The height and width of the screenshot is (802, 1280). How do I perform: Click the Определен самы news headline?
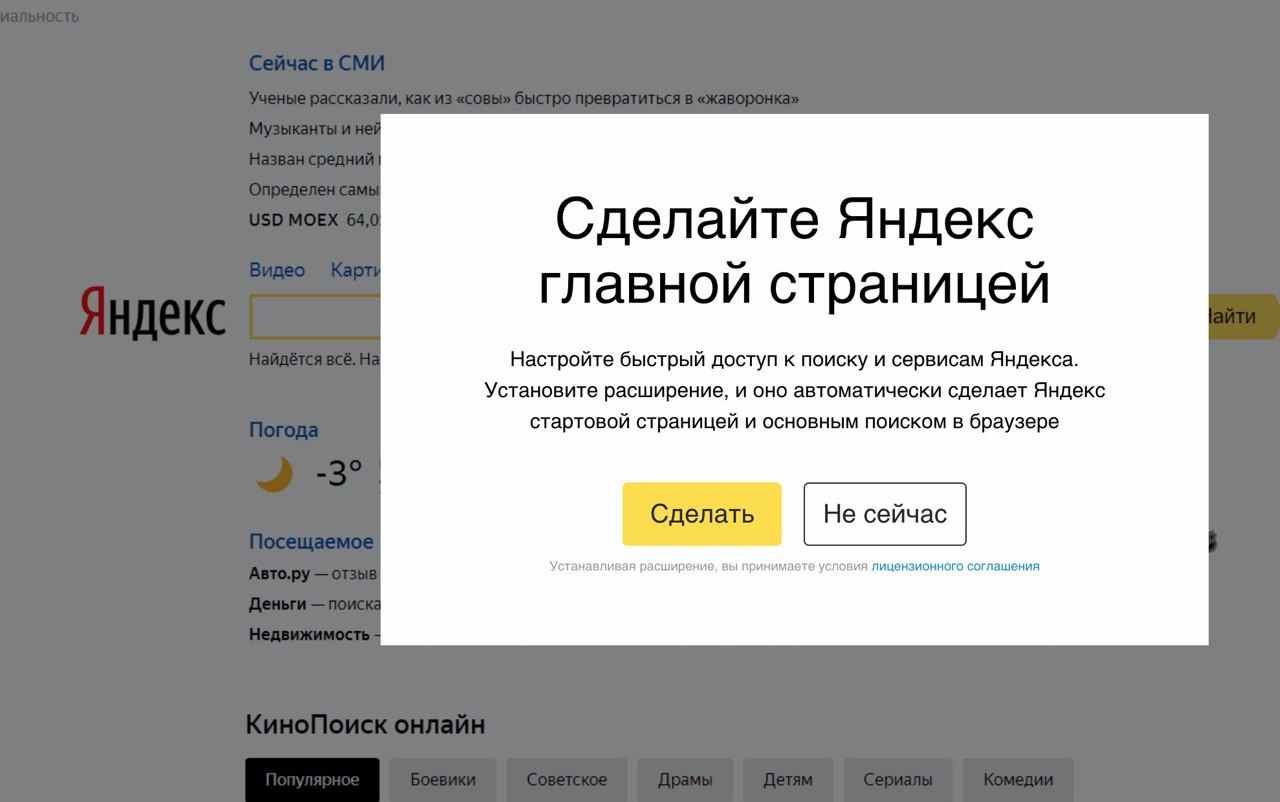point(315,189)
